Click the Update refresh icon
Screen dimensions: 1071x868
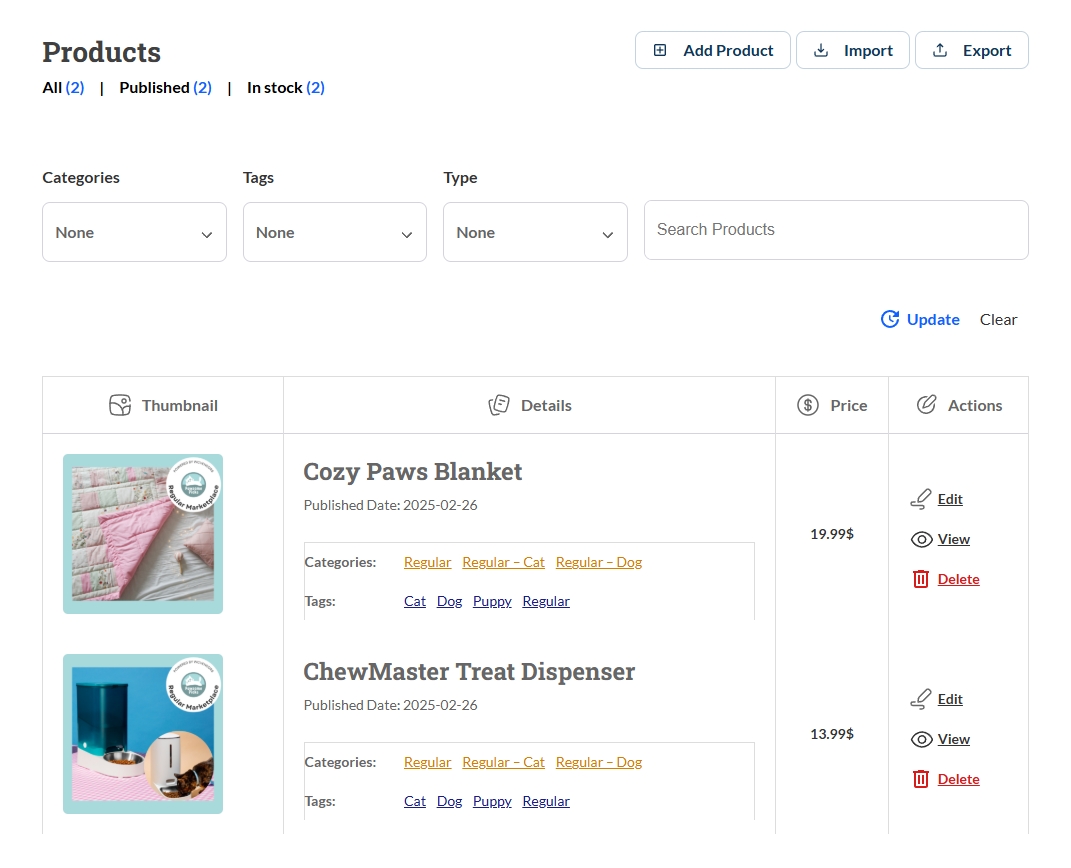[x=889, y=319]
